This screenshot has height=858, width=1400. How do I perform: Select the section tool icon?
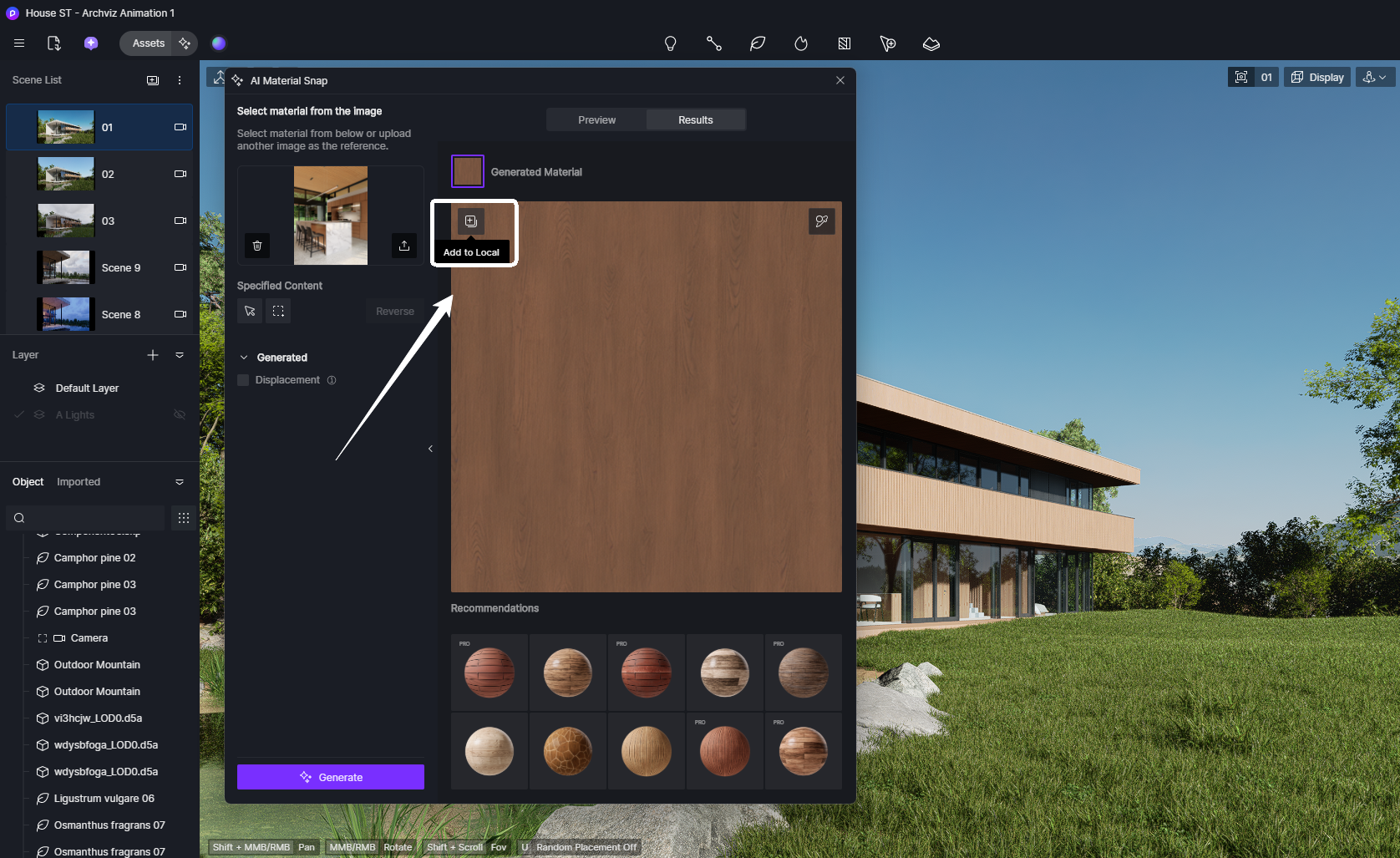pos(845,43)
